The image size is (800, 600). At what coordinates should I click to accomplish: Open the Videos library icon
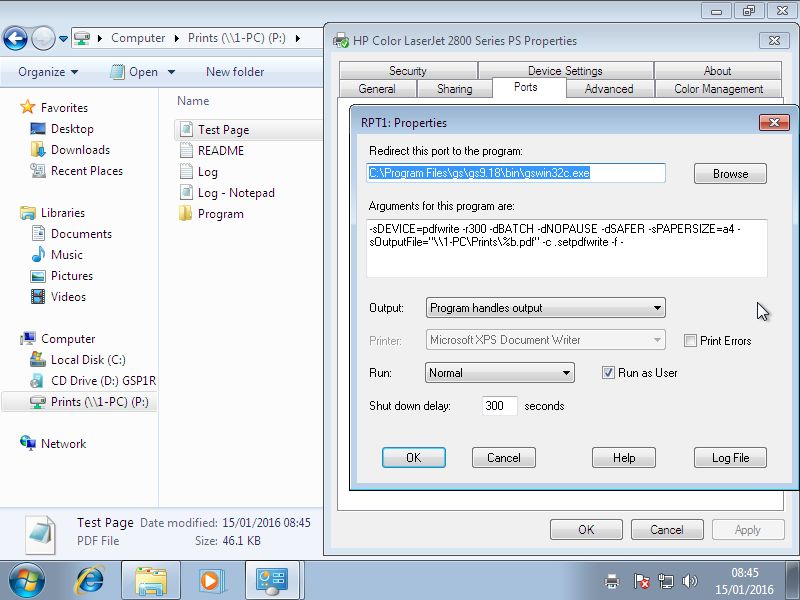38,297
